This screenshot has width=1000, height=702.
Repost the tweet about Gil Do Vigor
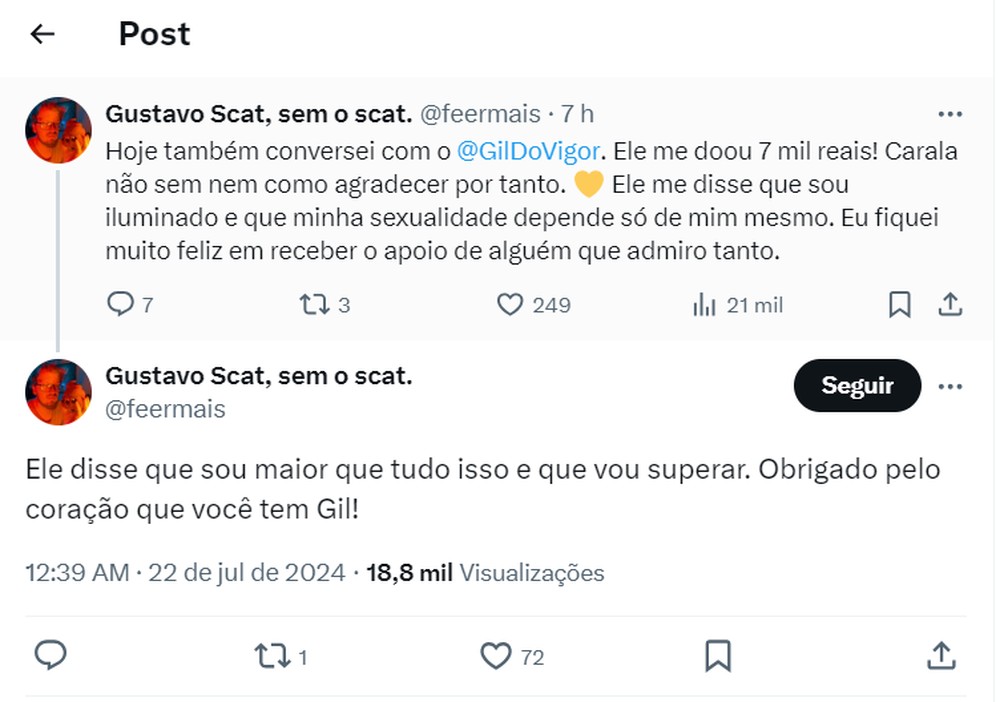313,304
